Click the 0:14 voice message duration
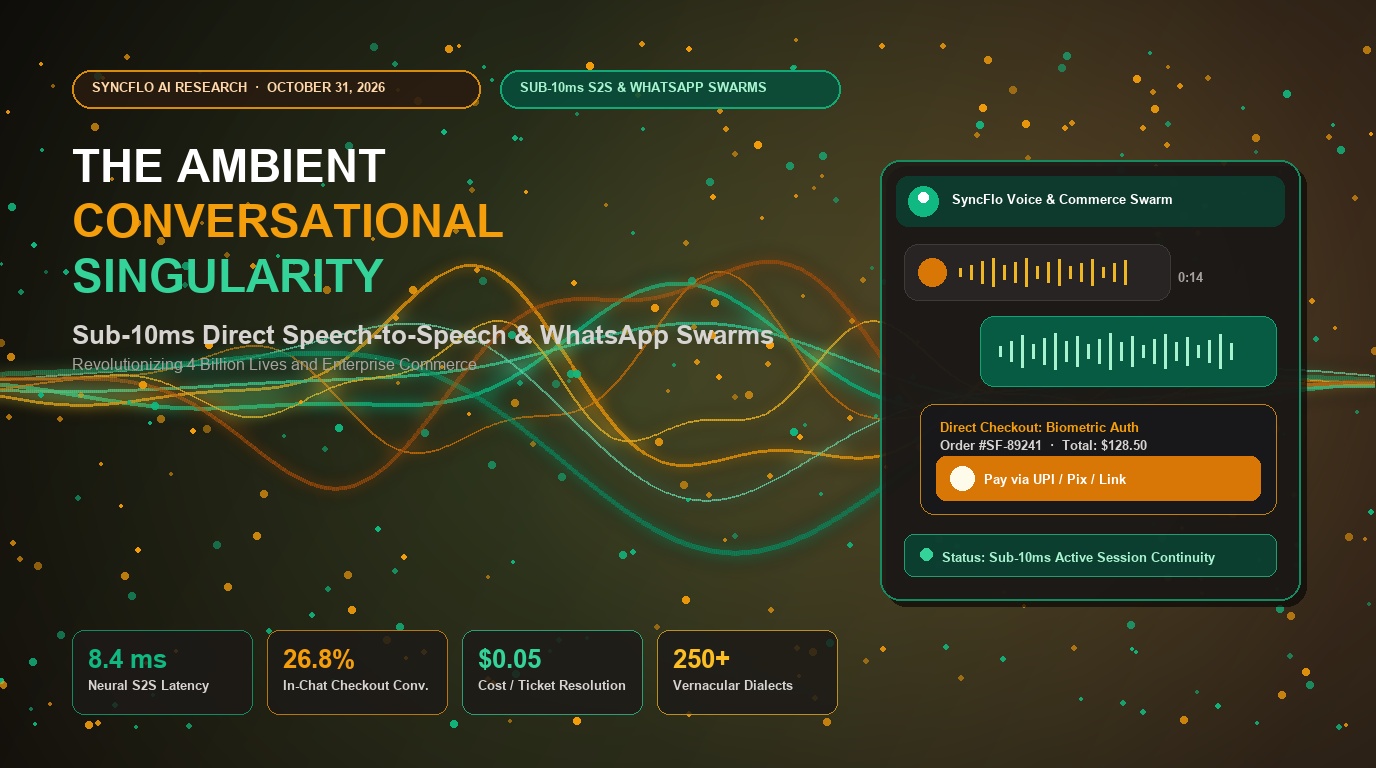 [x=1190, y=277]
